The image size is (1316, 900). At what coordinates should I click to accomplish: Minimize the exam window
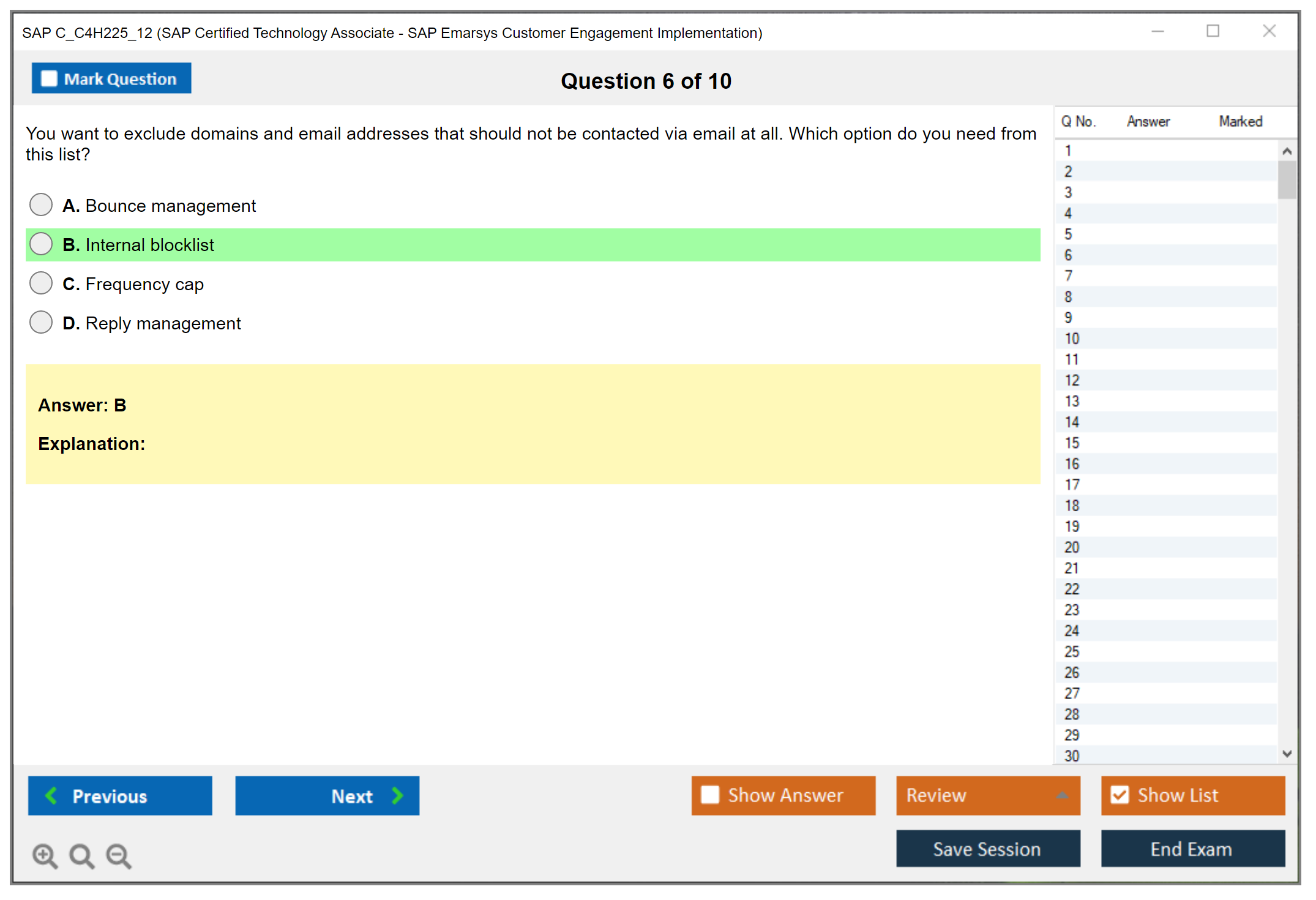click(1157, 31)
